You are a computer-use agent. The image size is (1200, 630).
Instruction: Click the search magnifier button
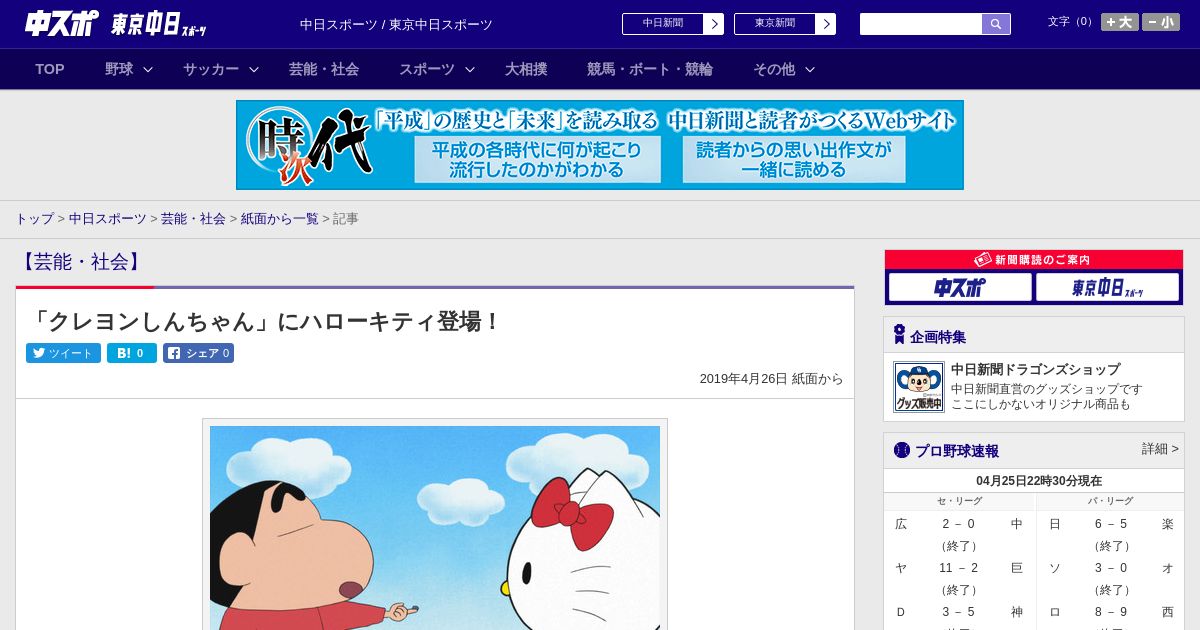(996, 24)
